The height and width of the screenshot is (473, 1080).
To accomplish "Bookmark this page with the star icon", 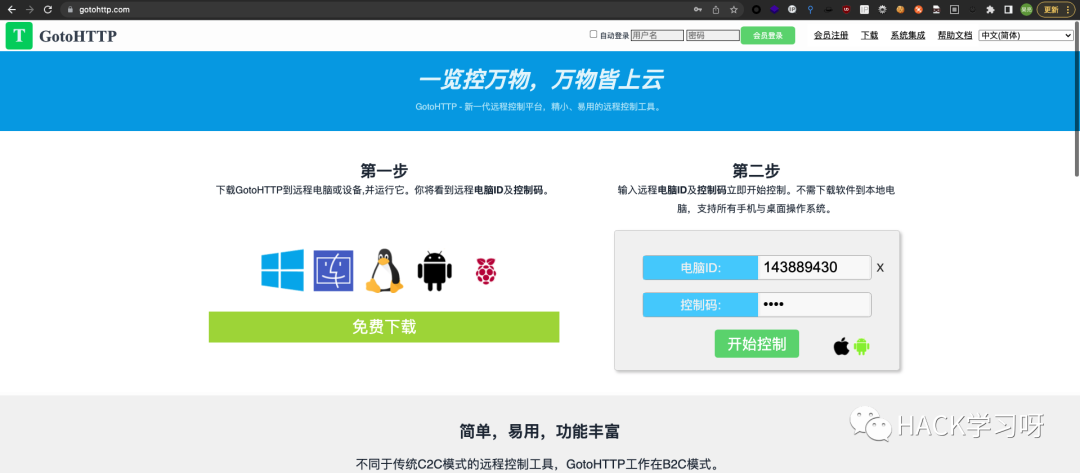I will pos(734,10).
